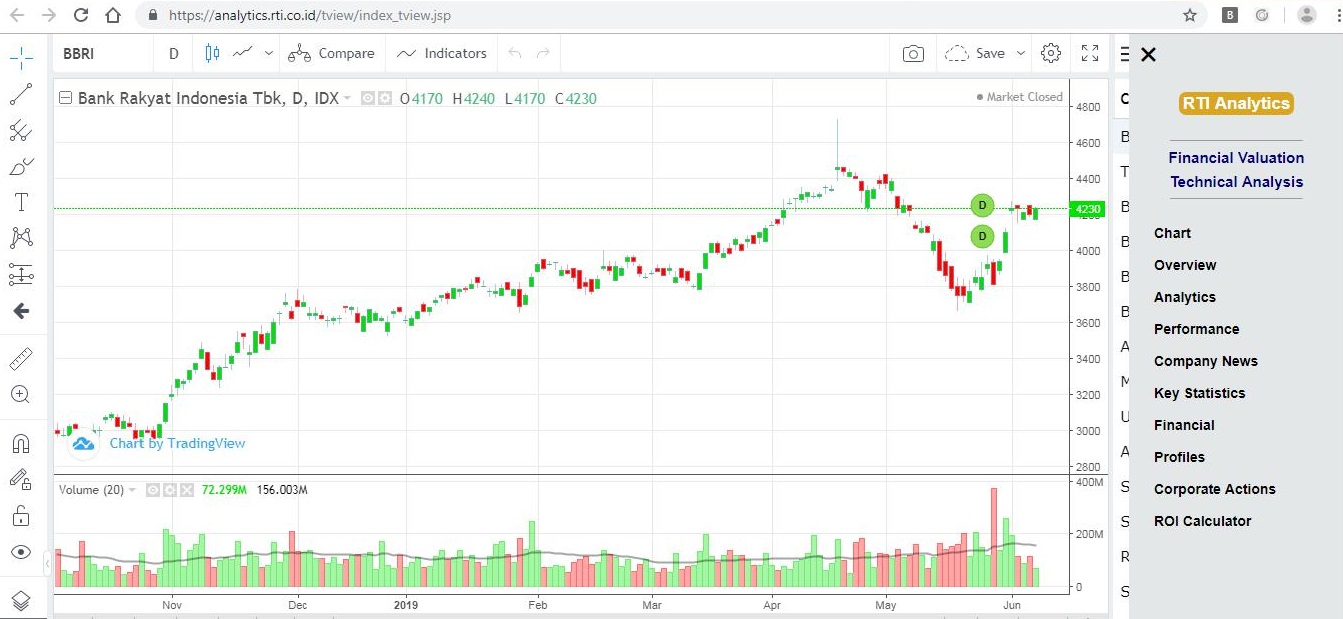Screen dimensions: 1343x619
Task: Open main series settings gear in legend
Action: click(383, 98)
